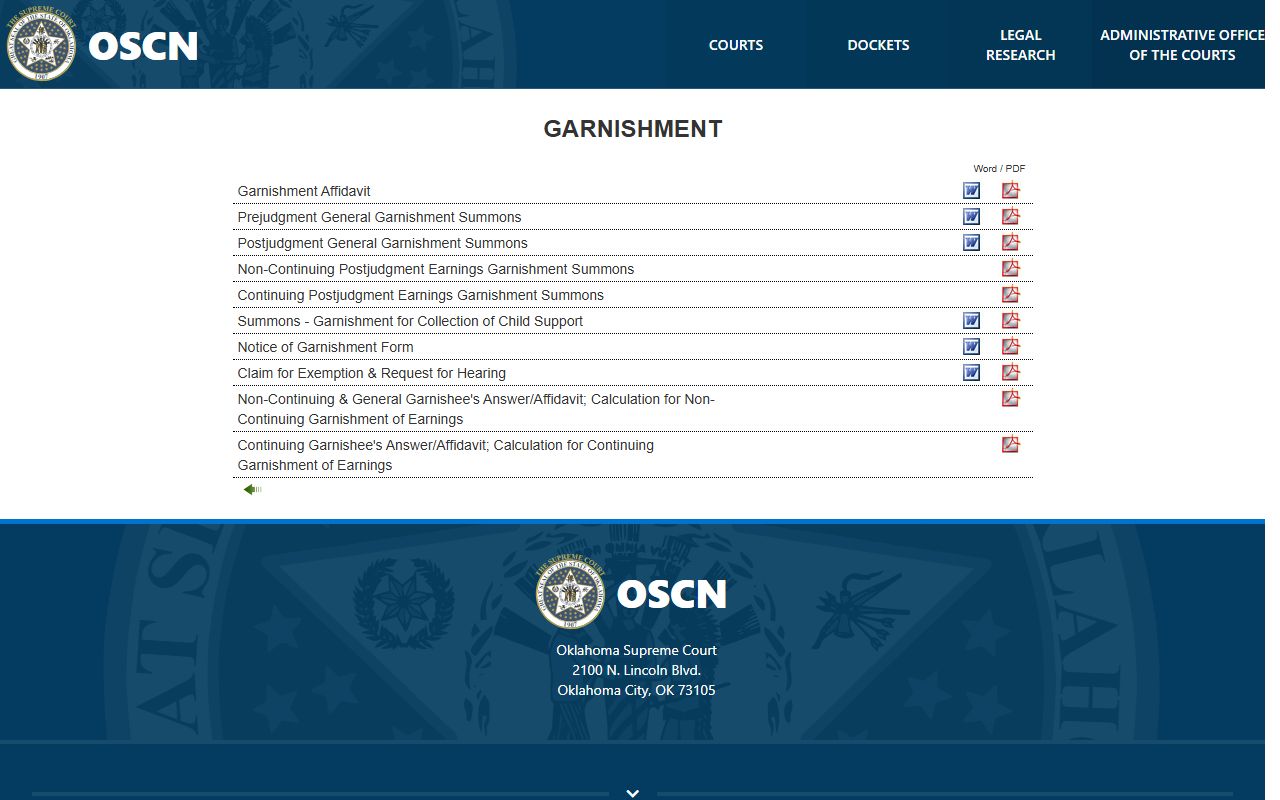Open Word version of Garnishment Affidavit

point(971,191)
